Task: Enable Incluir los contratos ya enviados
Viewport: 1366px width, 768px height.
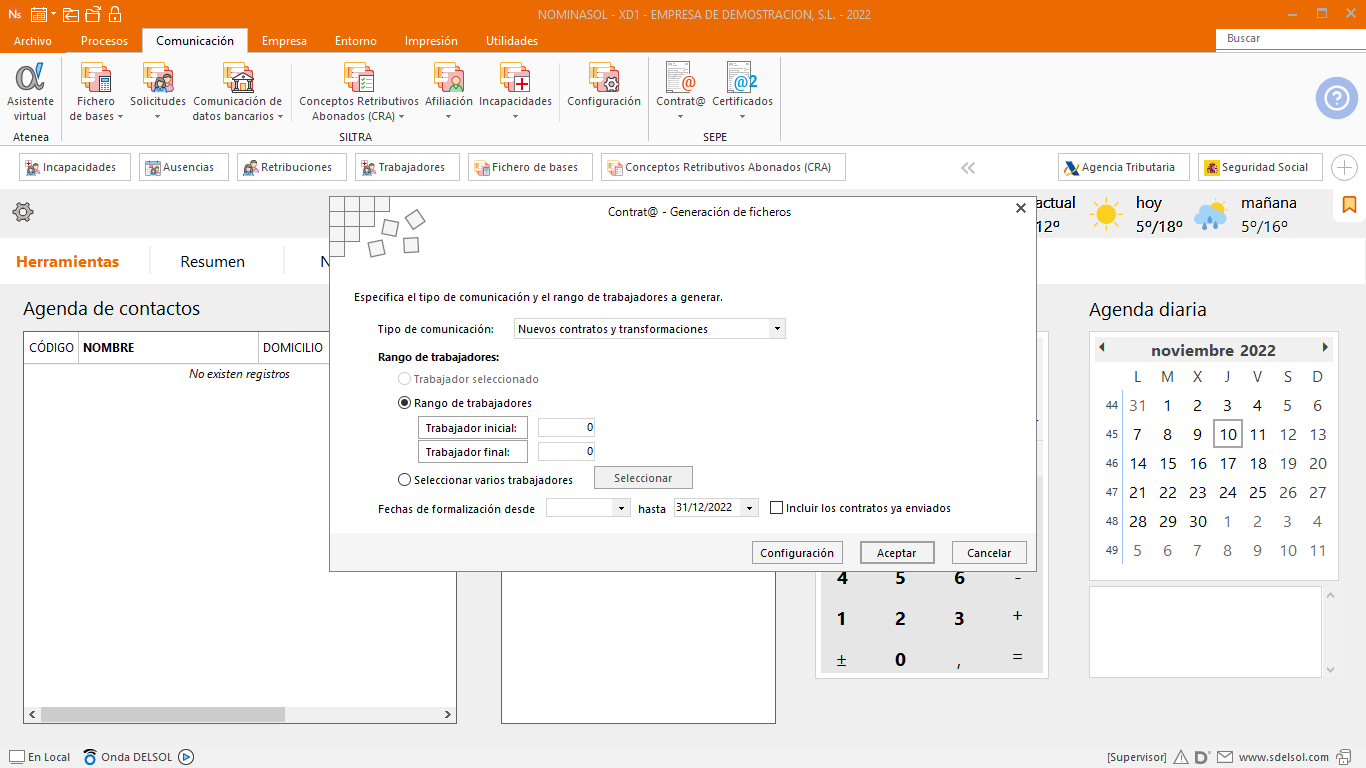Action: click(777, 508)
